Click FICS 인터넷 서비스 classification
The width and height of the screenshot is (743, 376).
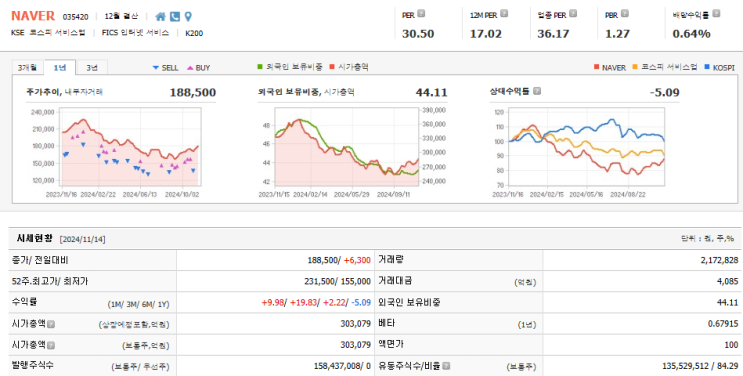point(135,33)
